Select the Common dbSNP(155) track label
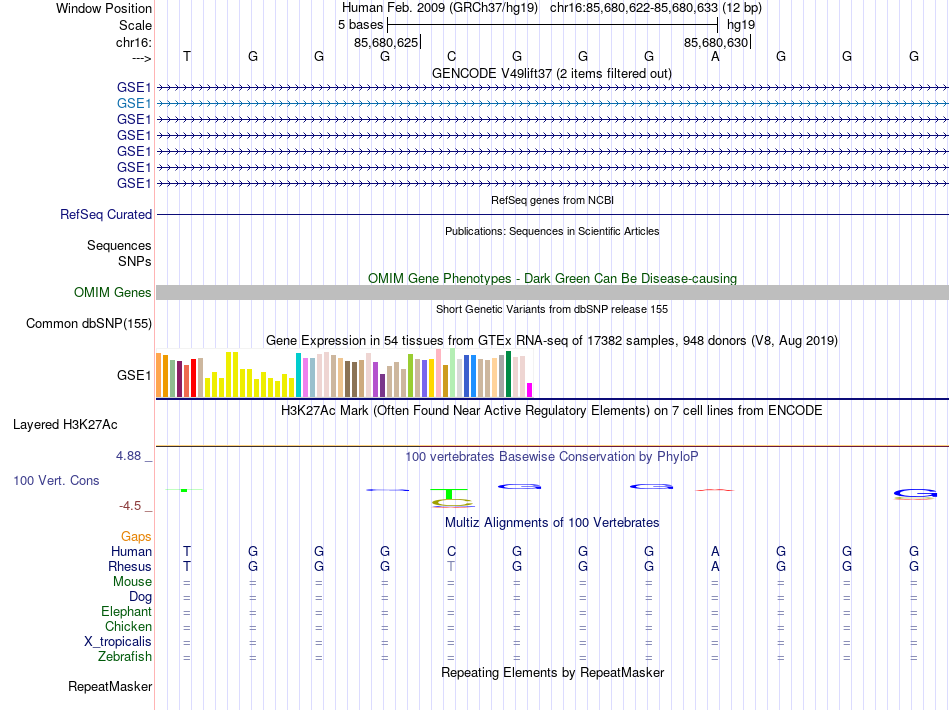This screenshot has height=710, width=950. pos(89,323)
